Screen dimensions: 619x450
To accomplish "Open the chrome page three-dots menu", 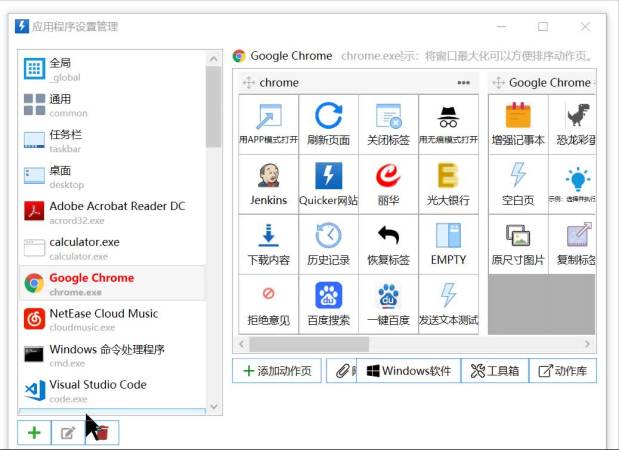I will point(463,83).
